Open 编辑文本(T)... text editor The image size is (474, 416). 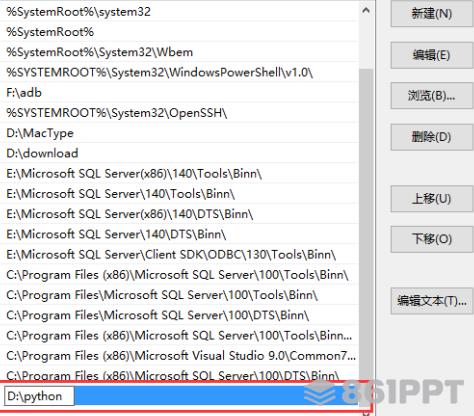tap(432, 301)
